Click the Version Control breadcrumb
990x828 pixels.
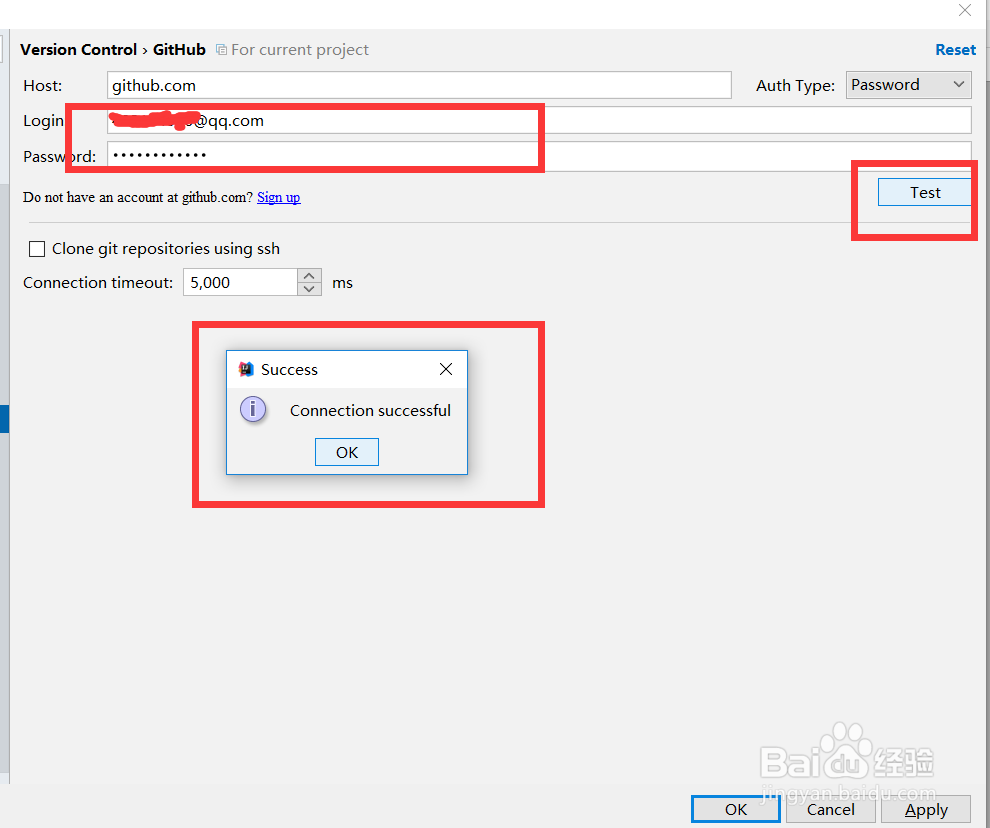pyautogui.click(x=78, y=50)
